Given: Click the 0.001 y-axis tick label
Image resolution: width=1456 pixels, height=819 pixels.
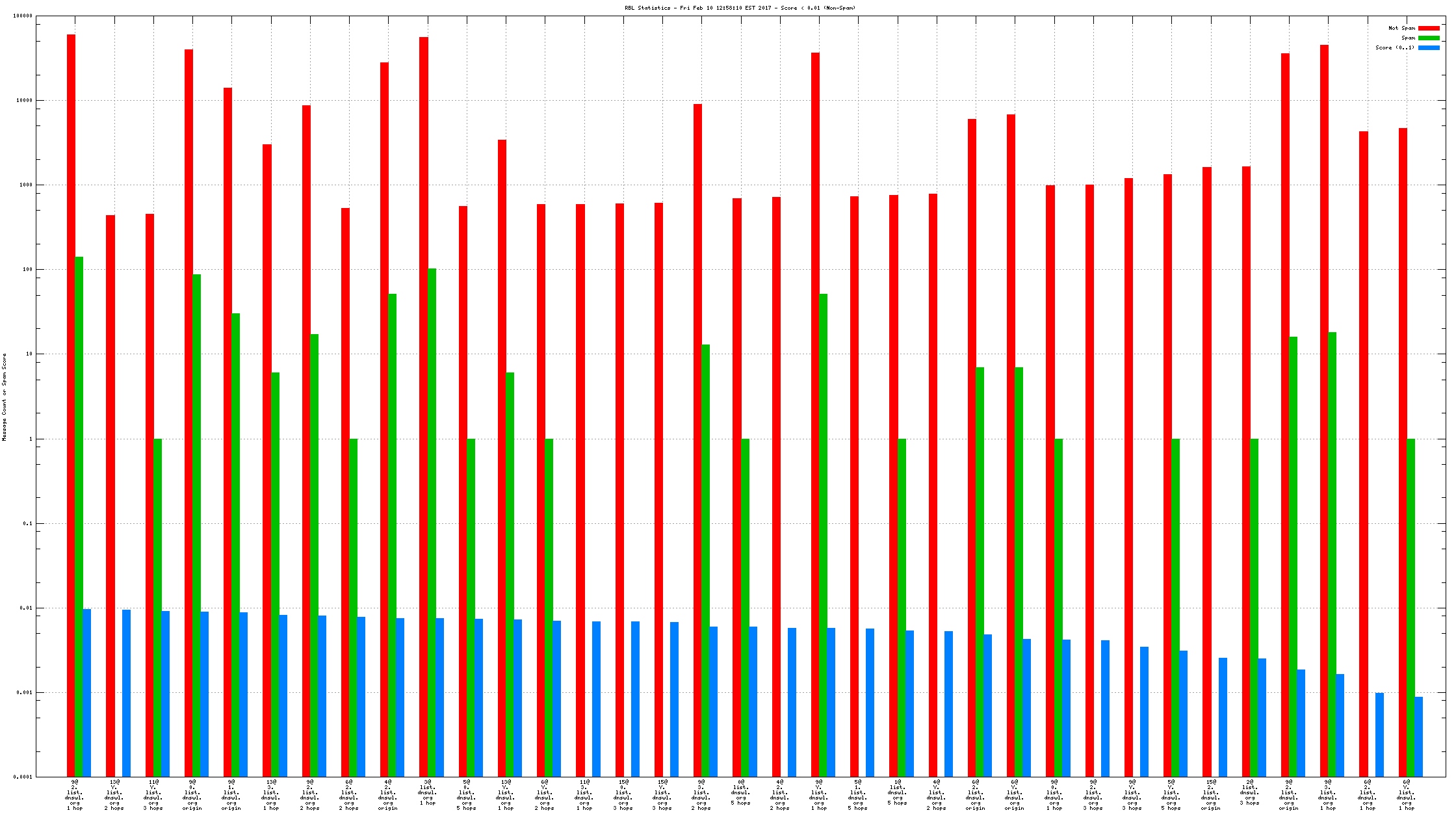Looking at the screenshot, I should coord(23,693).
